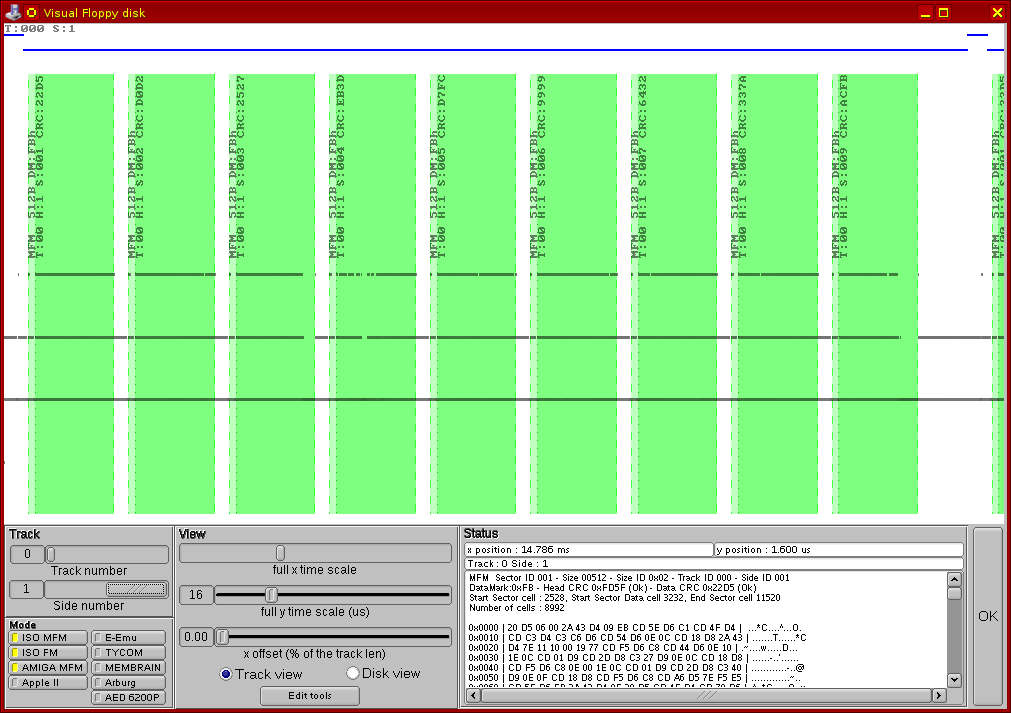Turn on the MEMBRAIN mode

click(x=129, y=668)
